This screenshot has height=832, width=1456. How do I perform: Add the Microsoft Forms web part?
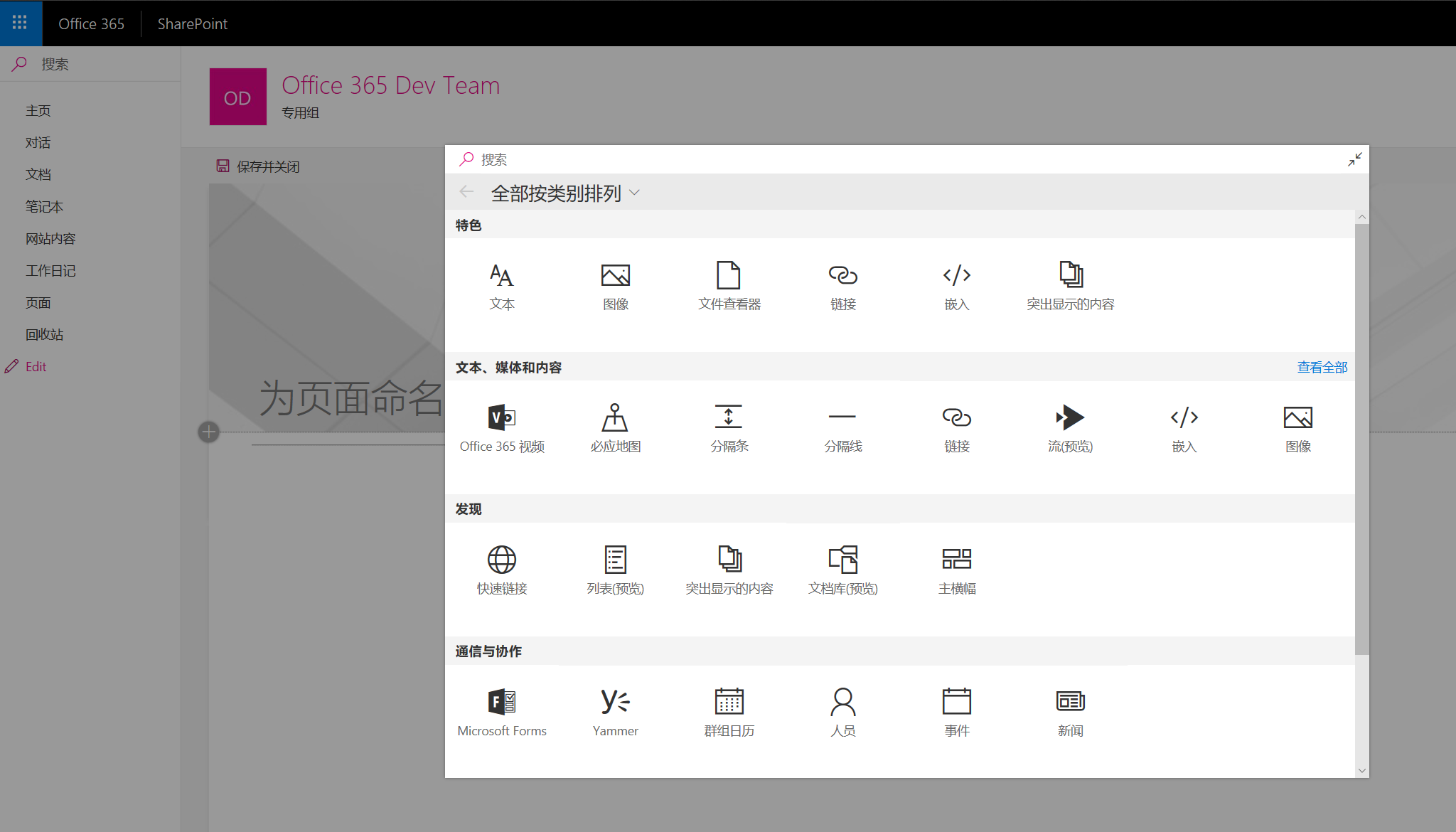point(502,710)
